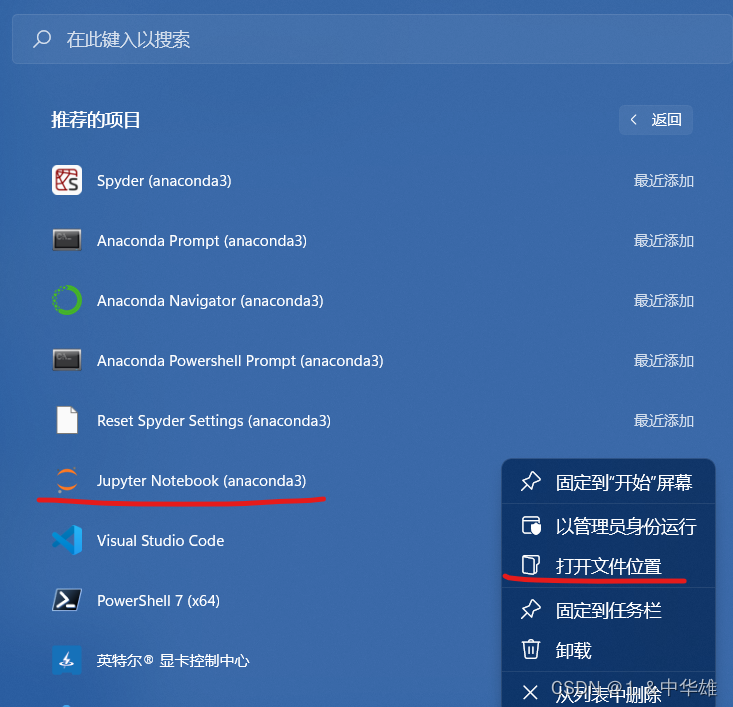Select Reset Spyder Settings (anaconda3) entry
Screen dimensions: 733x707
(x=372, y=420)
